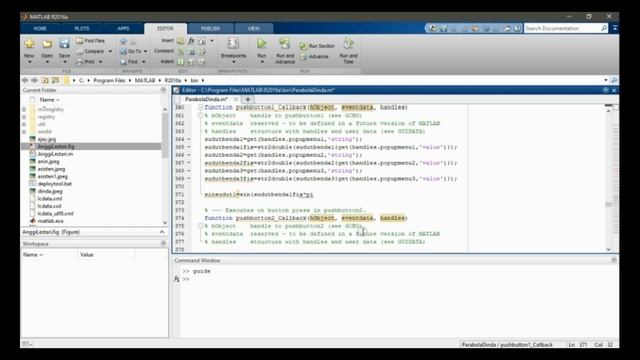This screenshot has height=360, width=640.
Task: Click the Go To navigation icon
Action: (x=123, y=51)
